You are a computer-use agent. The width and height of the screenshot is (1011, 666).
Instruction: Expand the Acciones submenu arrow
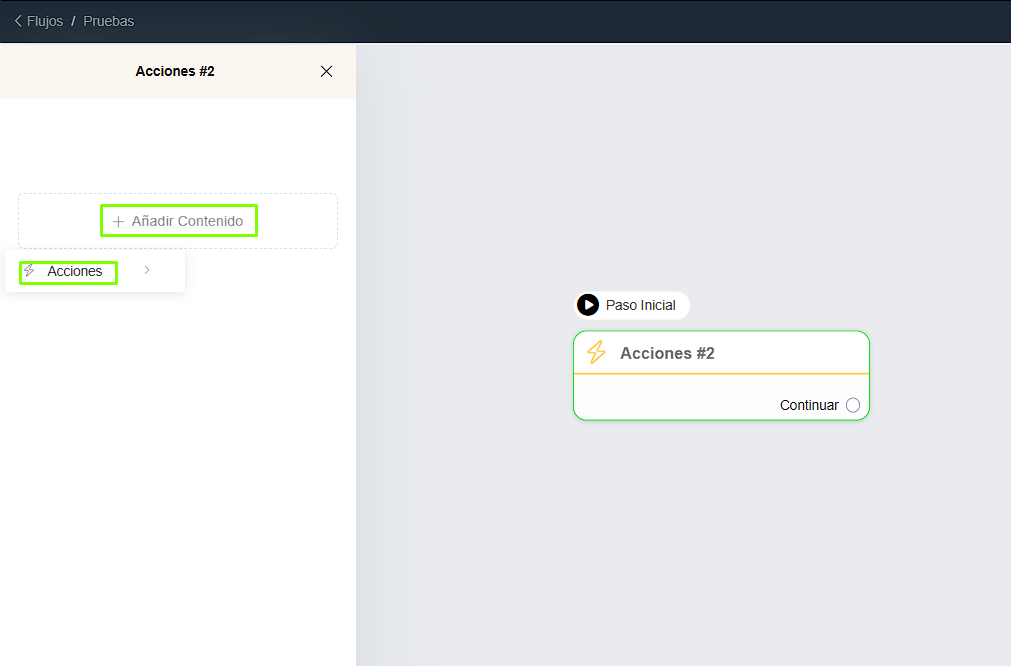[147, 270]
